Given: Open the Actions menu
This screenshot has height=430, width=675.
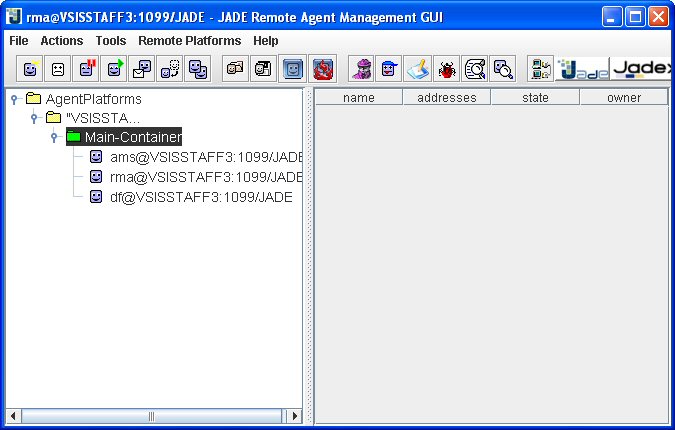Looking at the screenshot, I should [62, 40].
